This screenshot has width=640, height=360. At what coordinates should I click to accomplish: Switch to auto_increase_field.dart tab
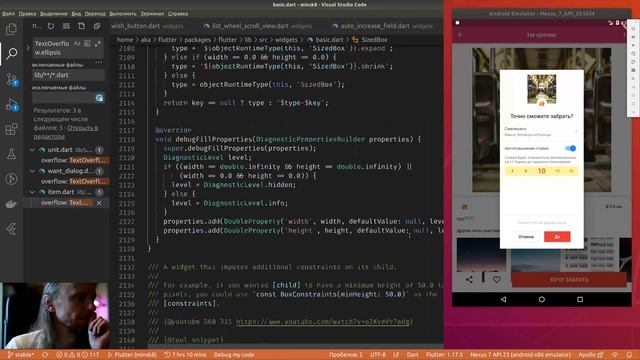click(x=382, y=26)
